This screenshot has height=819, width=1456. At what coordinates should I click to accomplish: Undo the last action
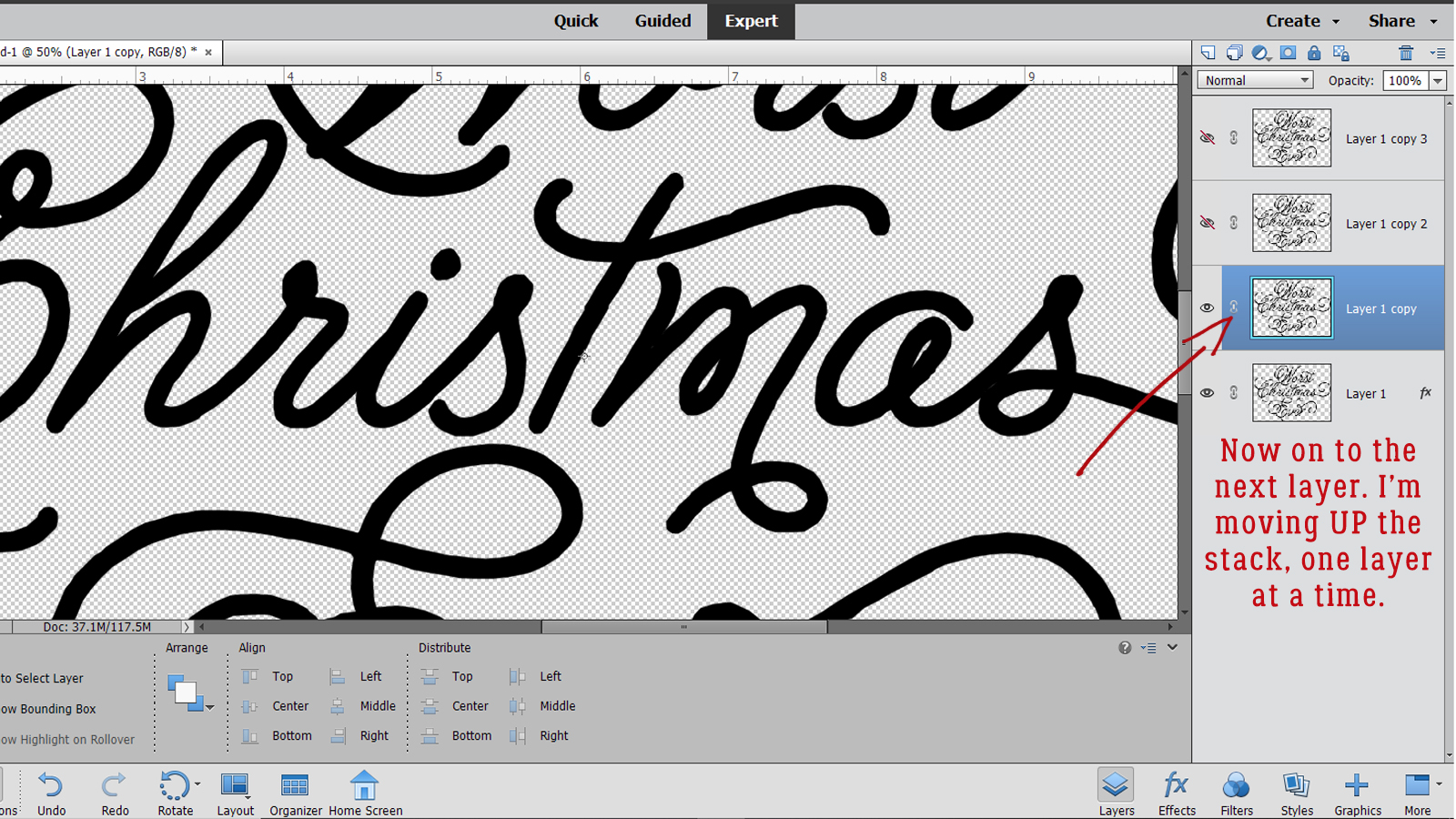coord(51,794)
